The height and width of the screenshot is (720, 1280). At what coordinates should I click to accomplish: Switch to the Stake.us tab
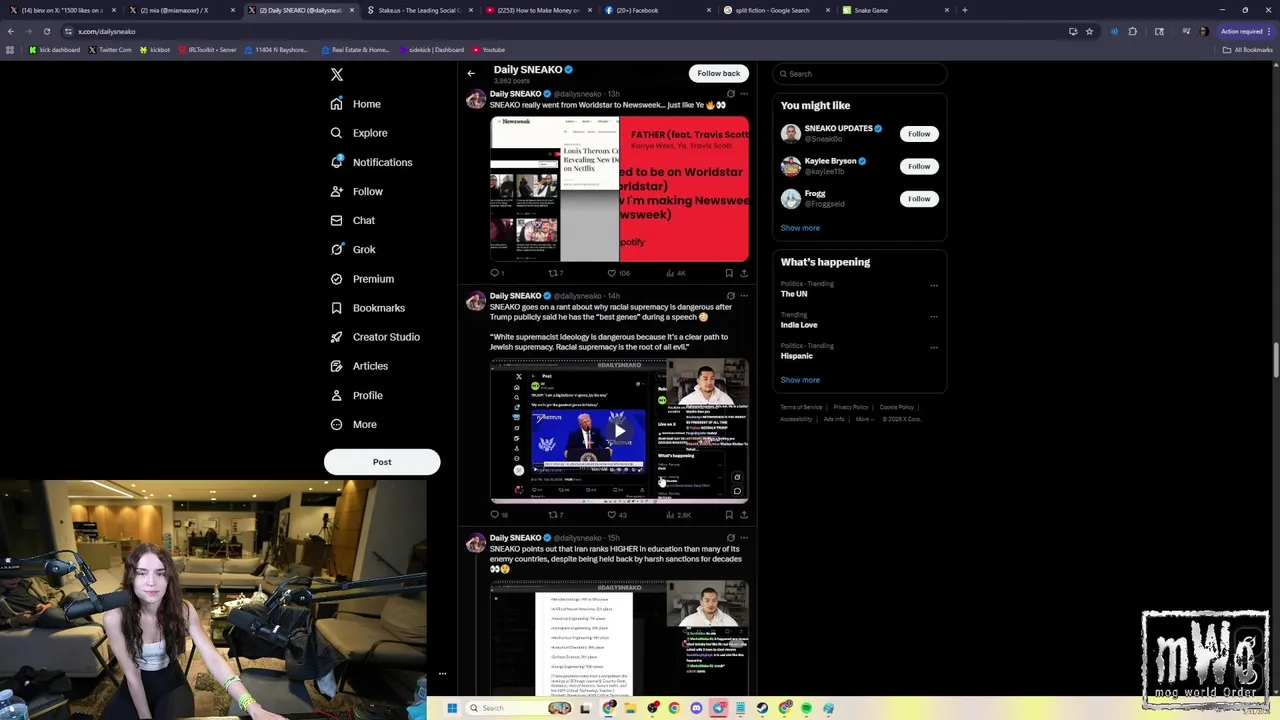[419, 10]
